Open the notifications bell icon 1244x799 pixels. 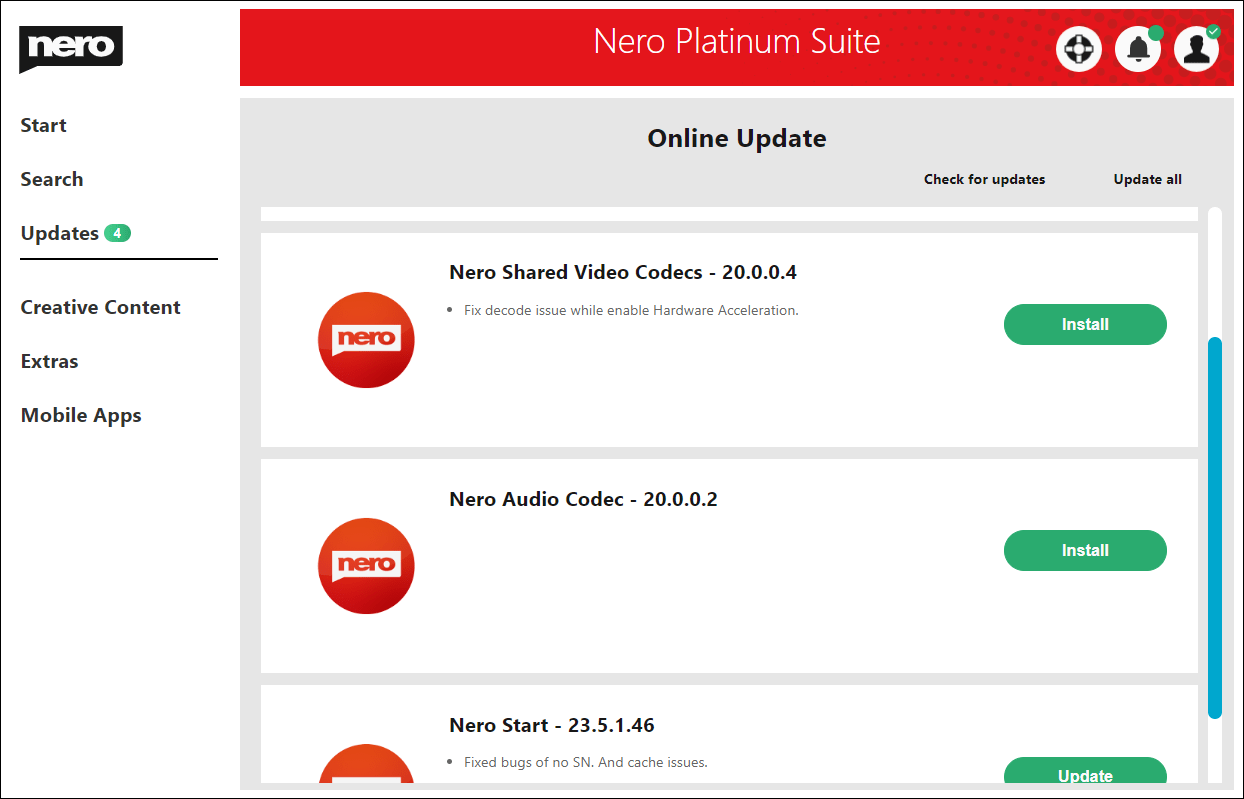[x=1138, y=49]
